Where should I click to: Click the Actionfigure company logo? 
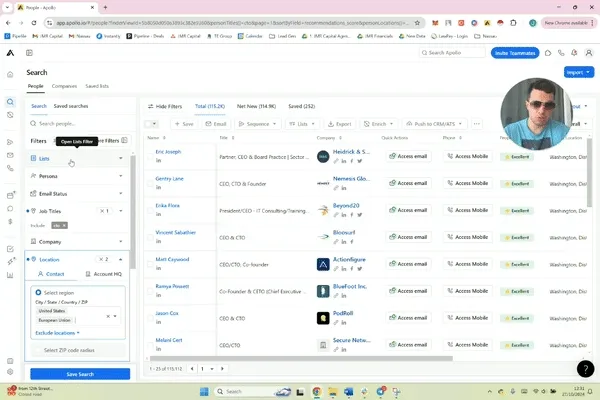click(x=323, y=264)
